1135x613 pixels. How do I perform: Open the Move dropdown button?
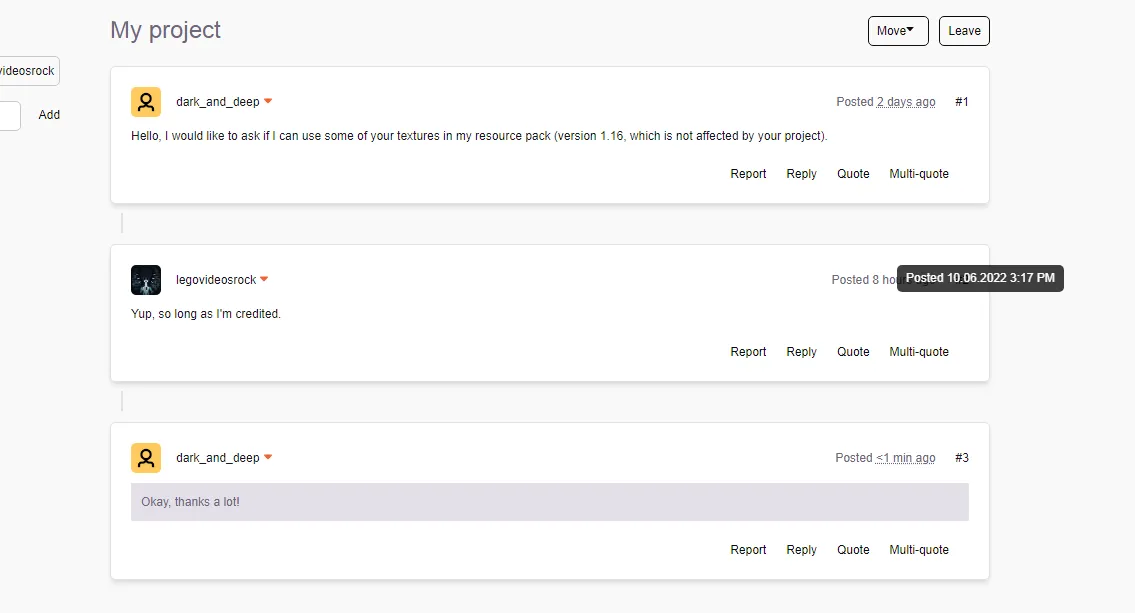[897, 31]
